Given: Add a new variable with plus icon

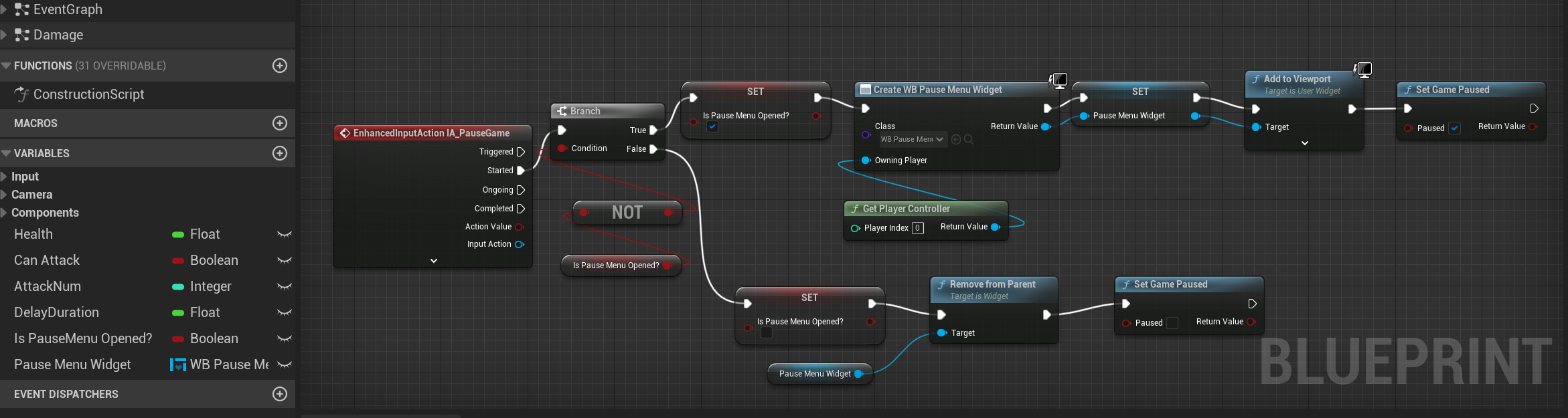Looking at the screenshot, I should 280,153.
